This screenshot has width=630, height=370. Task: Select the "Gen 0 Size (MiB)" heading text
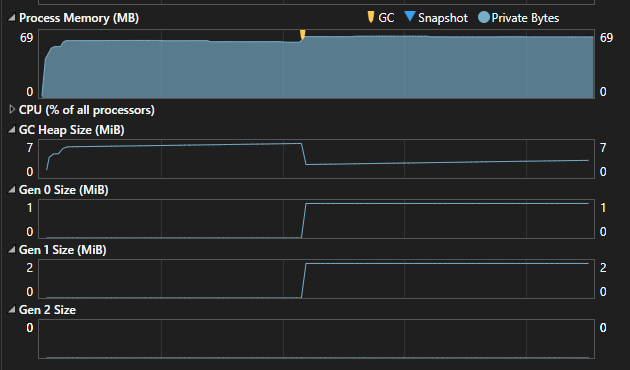click(63, 190)
